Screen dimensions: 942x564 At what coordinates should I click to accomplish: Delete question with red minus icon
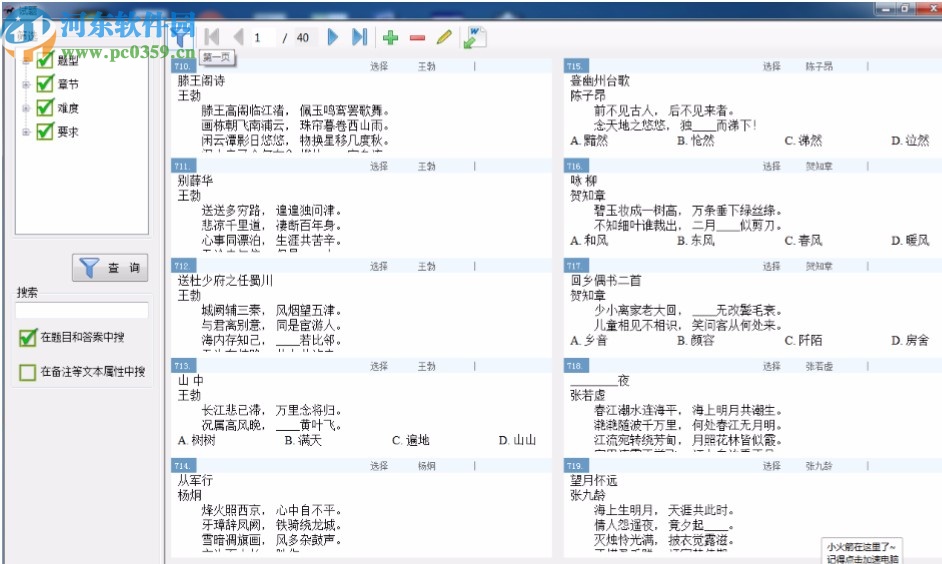417,38
